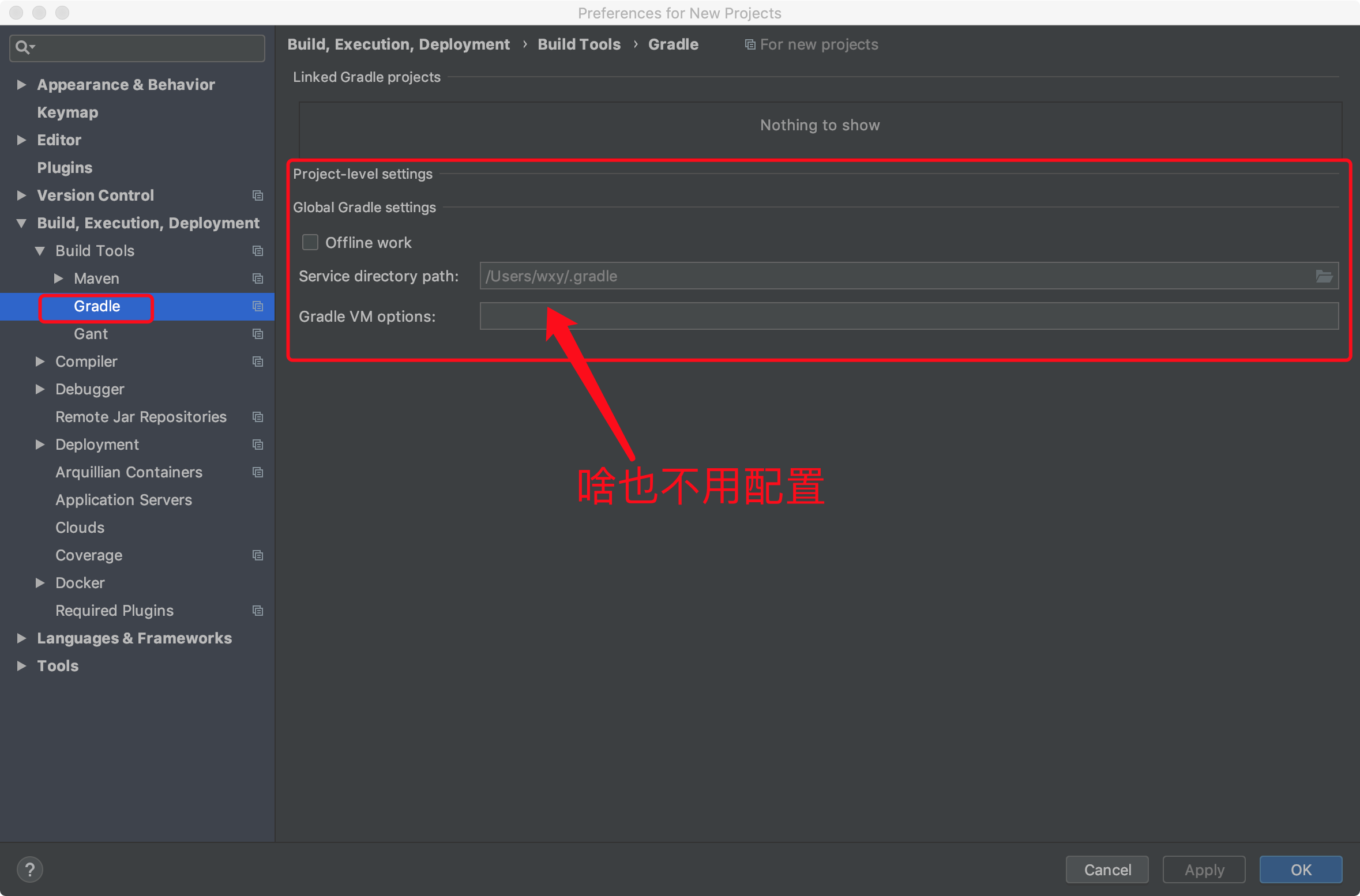Select Keymap in the settings tree
This screenshot has height=896, width=1360.
pyautogui.click(x=67, y=112)
